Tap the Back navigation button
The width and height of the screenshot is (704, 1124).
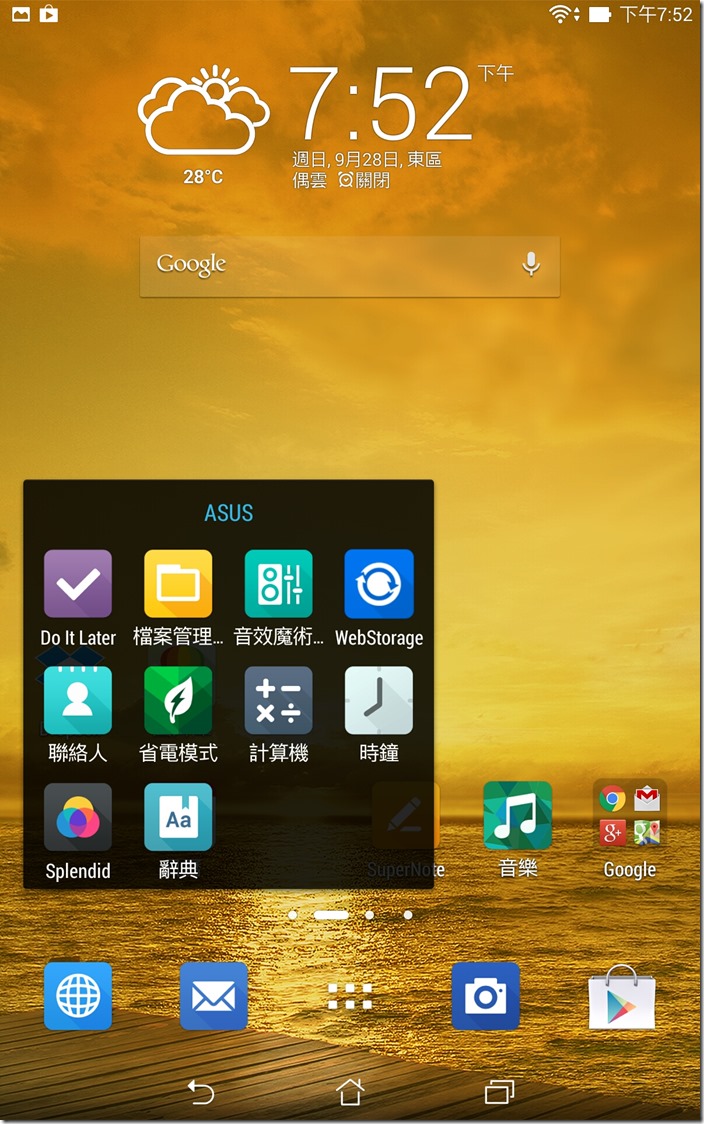pyautogui.click(x=201, y=1092)
